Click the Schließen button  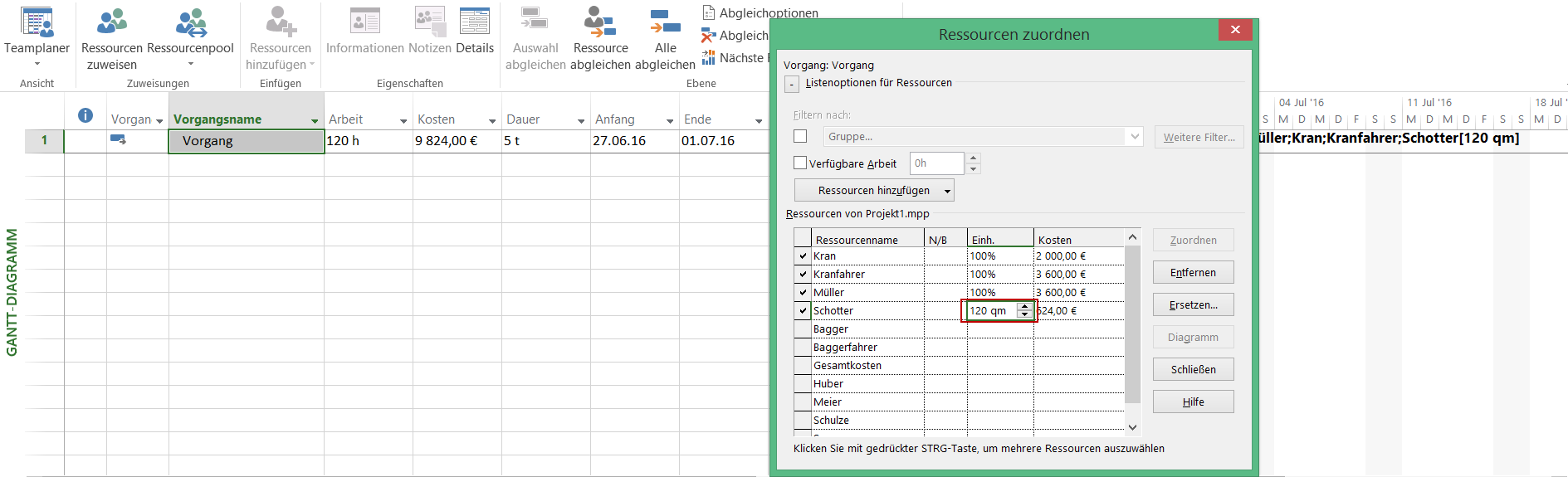tap(1193, 370)
